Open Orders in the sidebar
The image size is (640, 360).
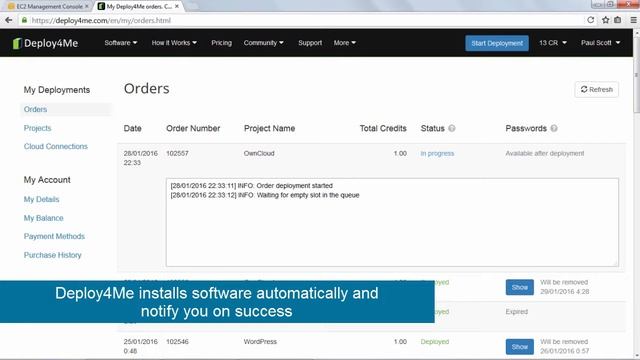[x=36, y=109]
